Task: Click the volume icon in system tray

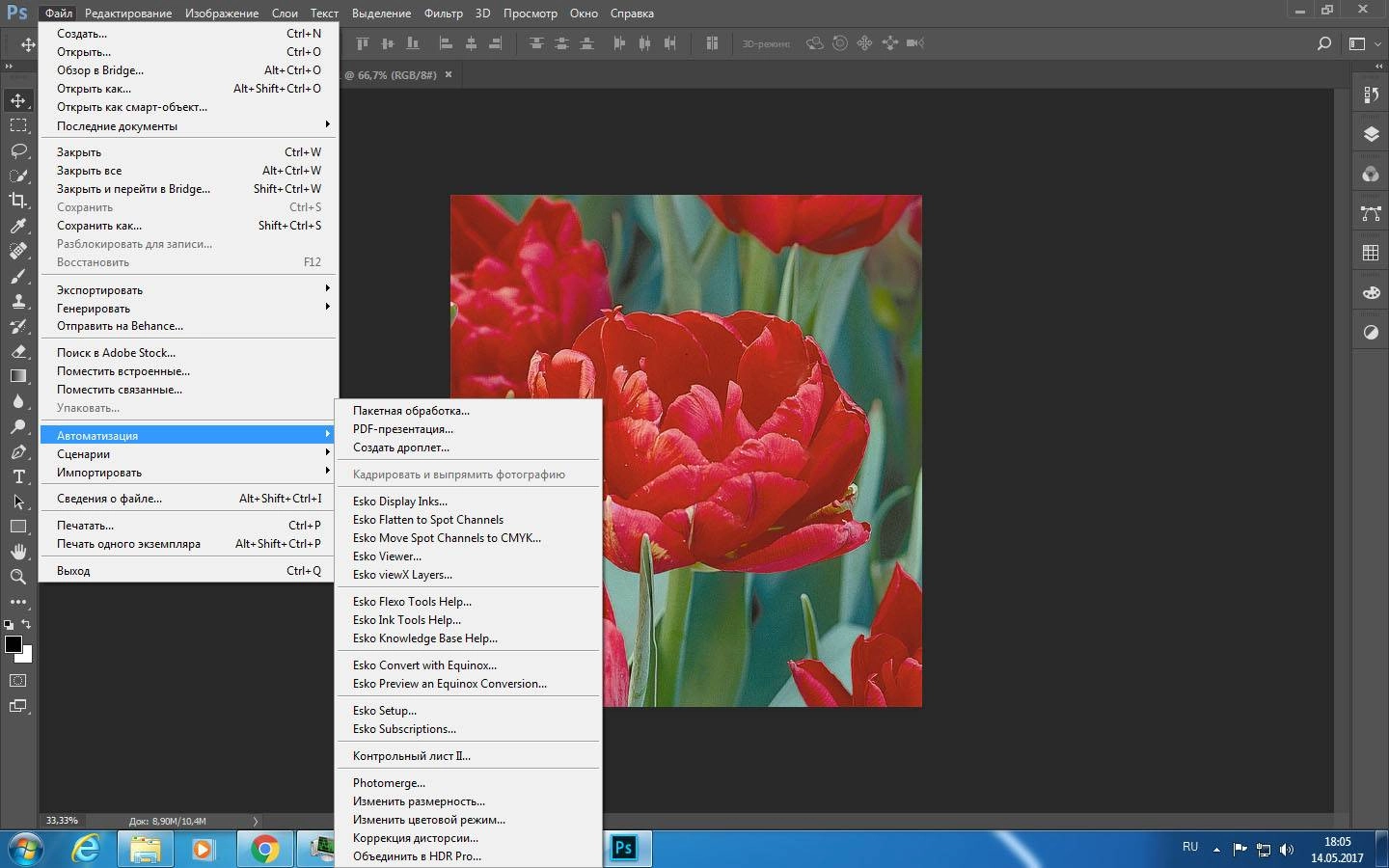Action: tap(1287, 850)
